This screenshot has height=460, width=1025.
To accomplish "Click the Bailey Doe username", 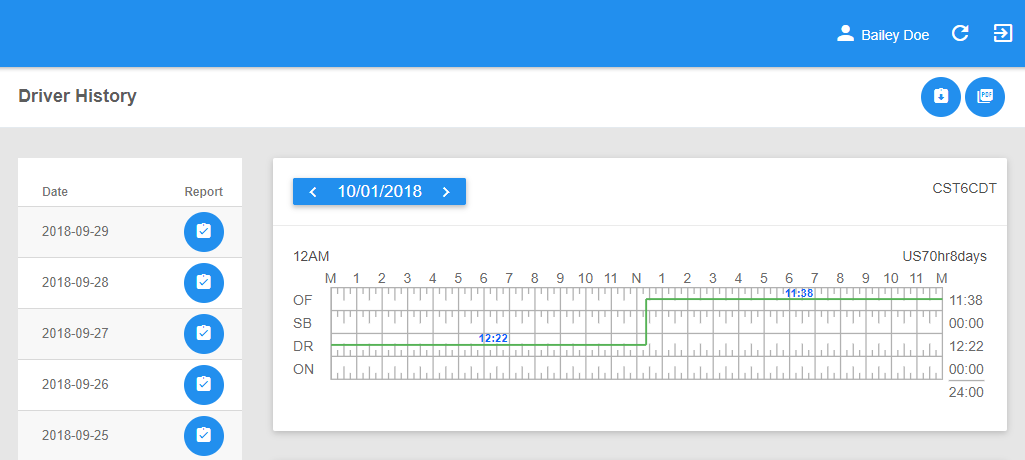I will click(895, 35).
